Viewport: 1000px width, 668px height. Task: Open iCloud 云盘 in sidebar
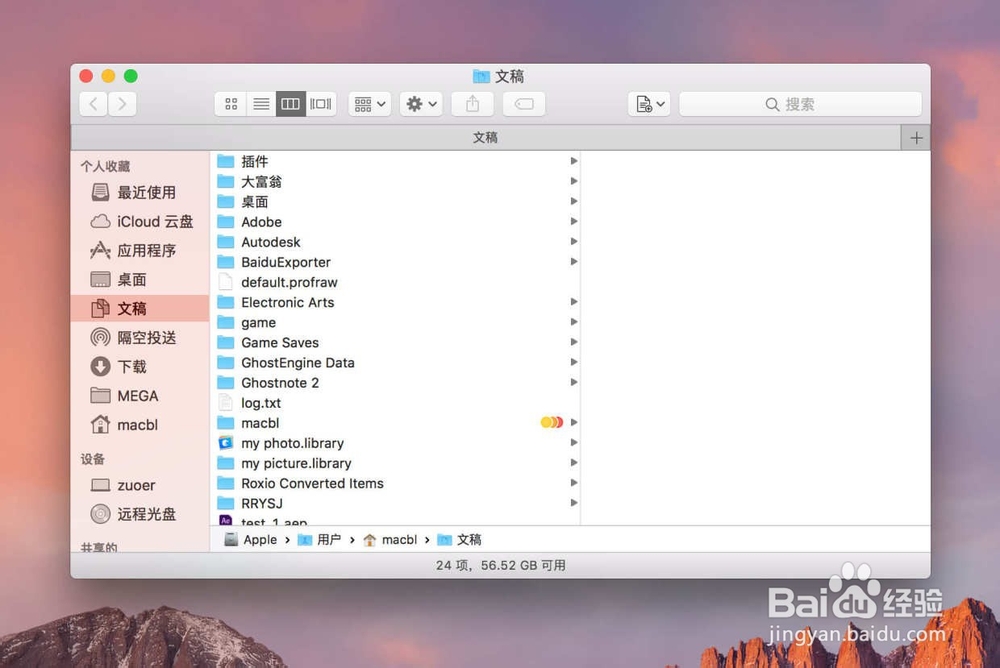click(x=140, y=221)
